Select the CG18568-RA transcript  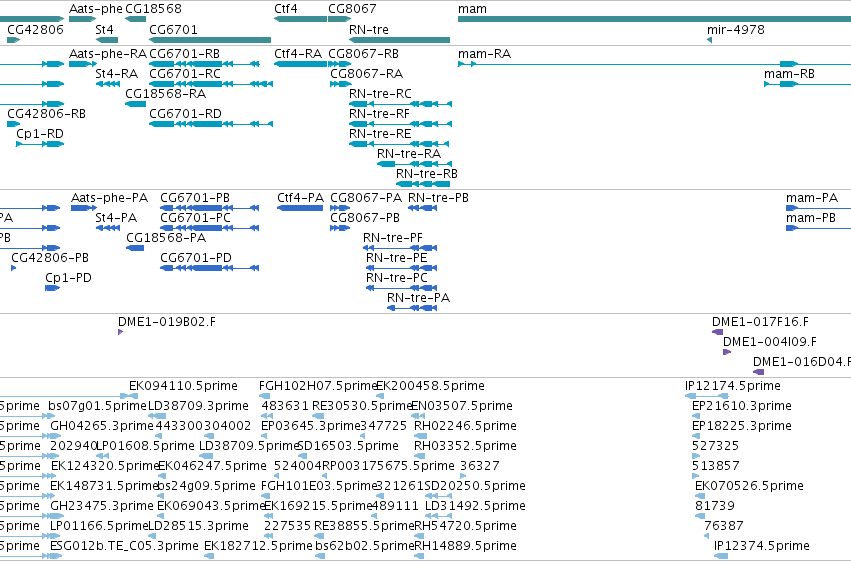tap(136, 104)
